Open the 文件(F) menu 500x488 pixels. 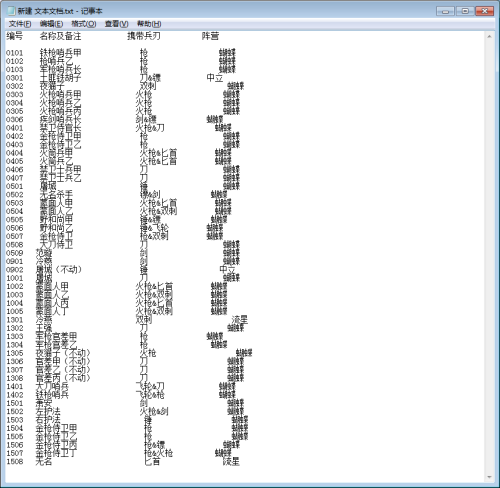click(x=20, y=24)
